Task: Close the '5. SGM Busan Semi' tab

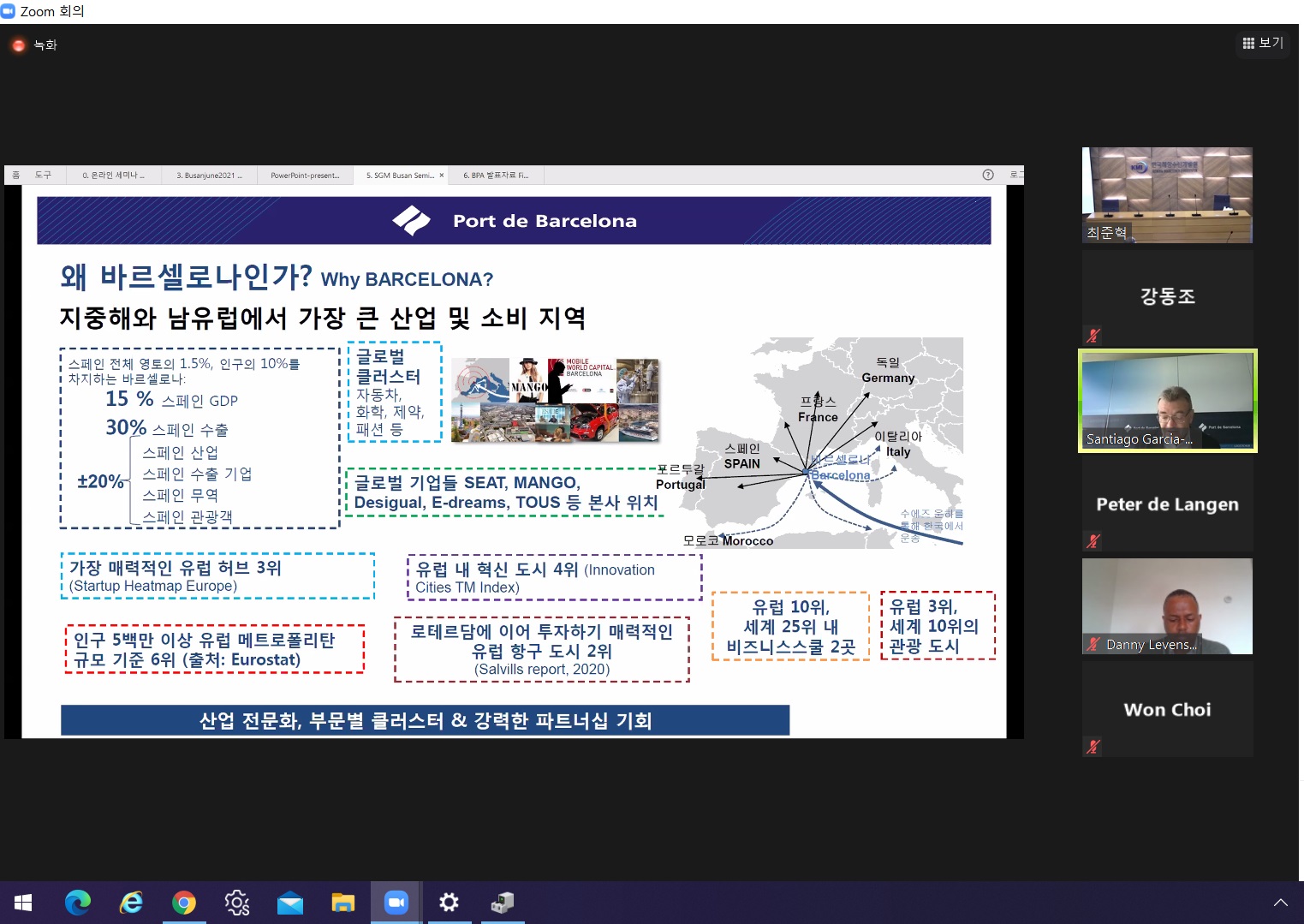Action: [442, 176]
